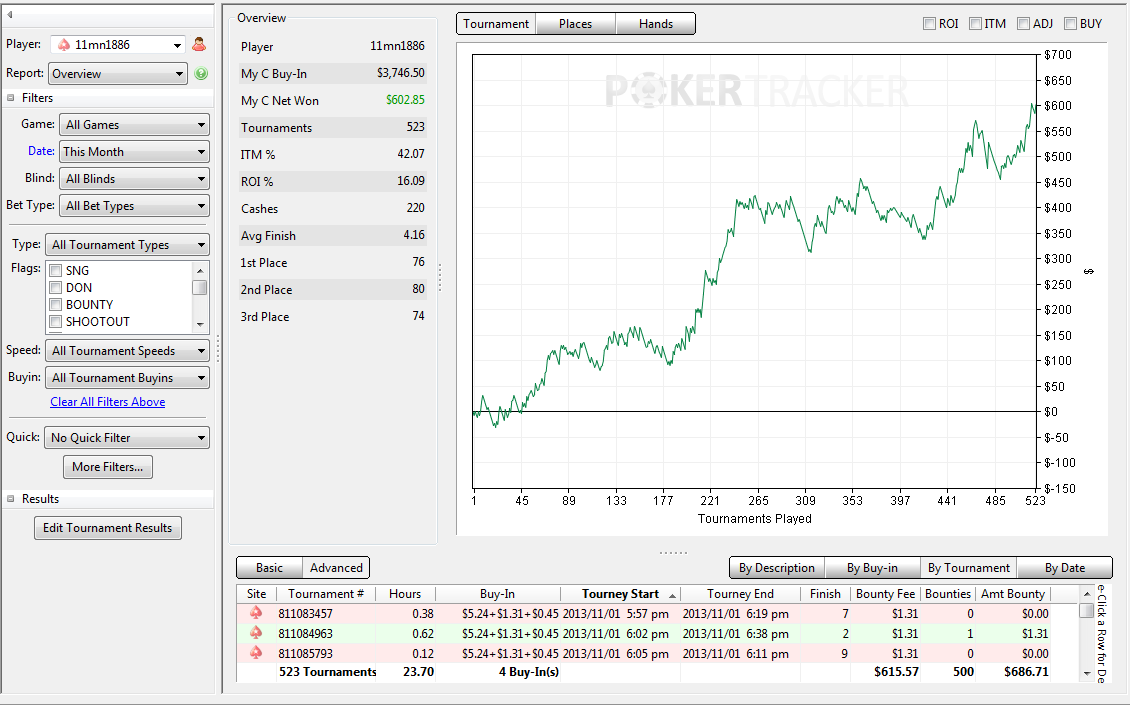
Task: Click site icon in row 811084963
Action: click(x=256, y=634)
